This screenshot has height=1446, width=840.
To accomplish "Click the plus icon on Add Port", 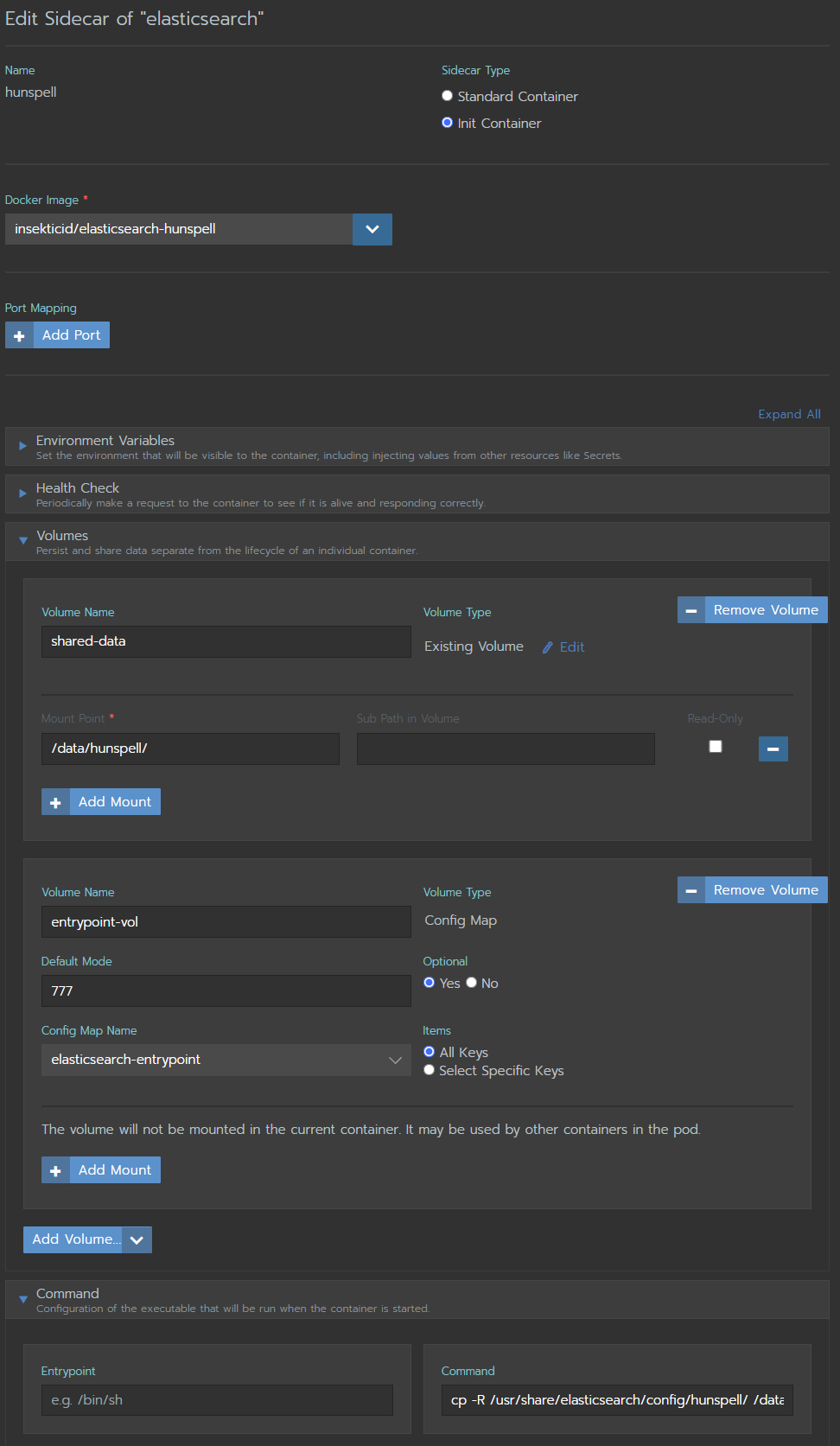I will click(x=19, y=335).
